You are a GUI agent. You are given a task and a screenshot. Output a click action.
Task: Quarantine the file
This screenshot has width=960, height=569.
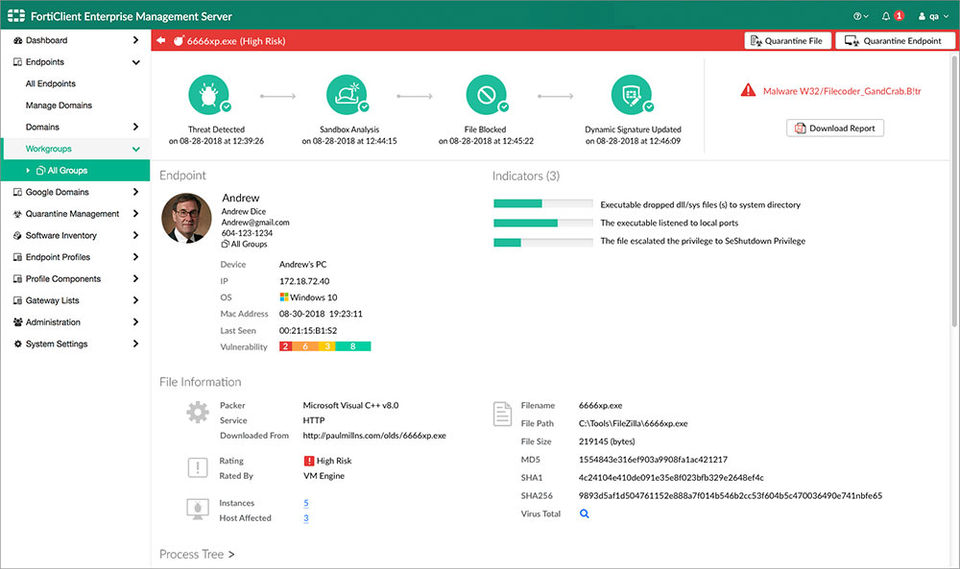(788, 41)
